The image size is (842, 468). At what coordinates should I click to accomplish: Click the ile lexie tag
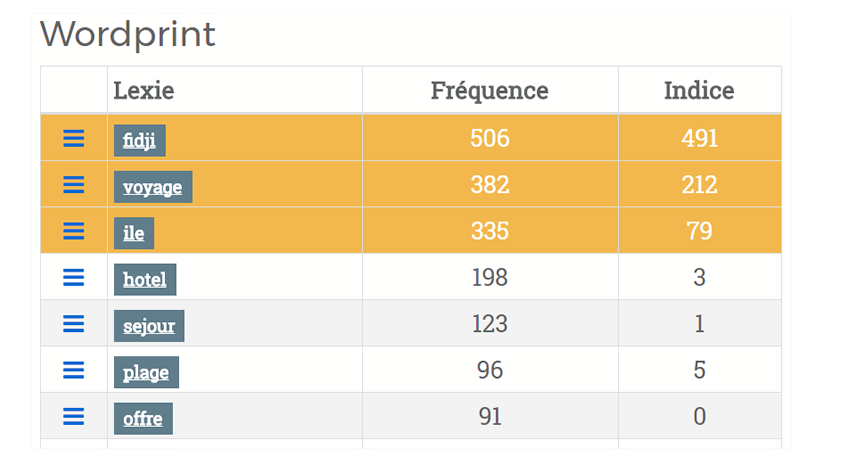[134, 233]
